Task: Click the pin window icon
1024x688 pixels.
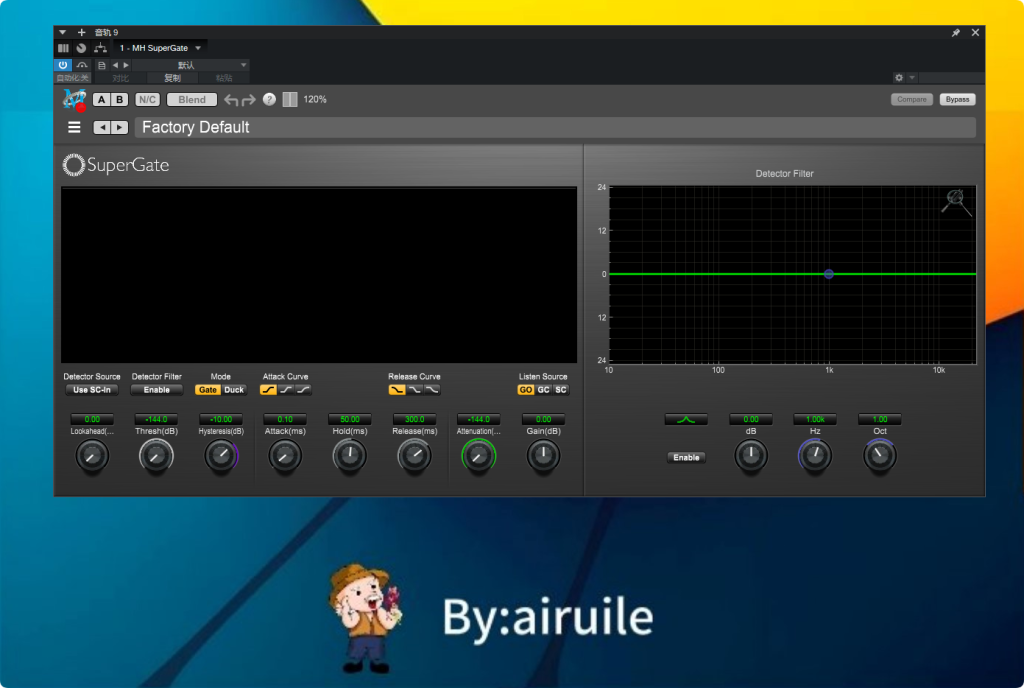Action: click(x=955, y=33)
